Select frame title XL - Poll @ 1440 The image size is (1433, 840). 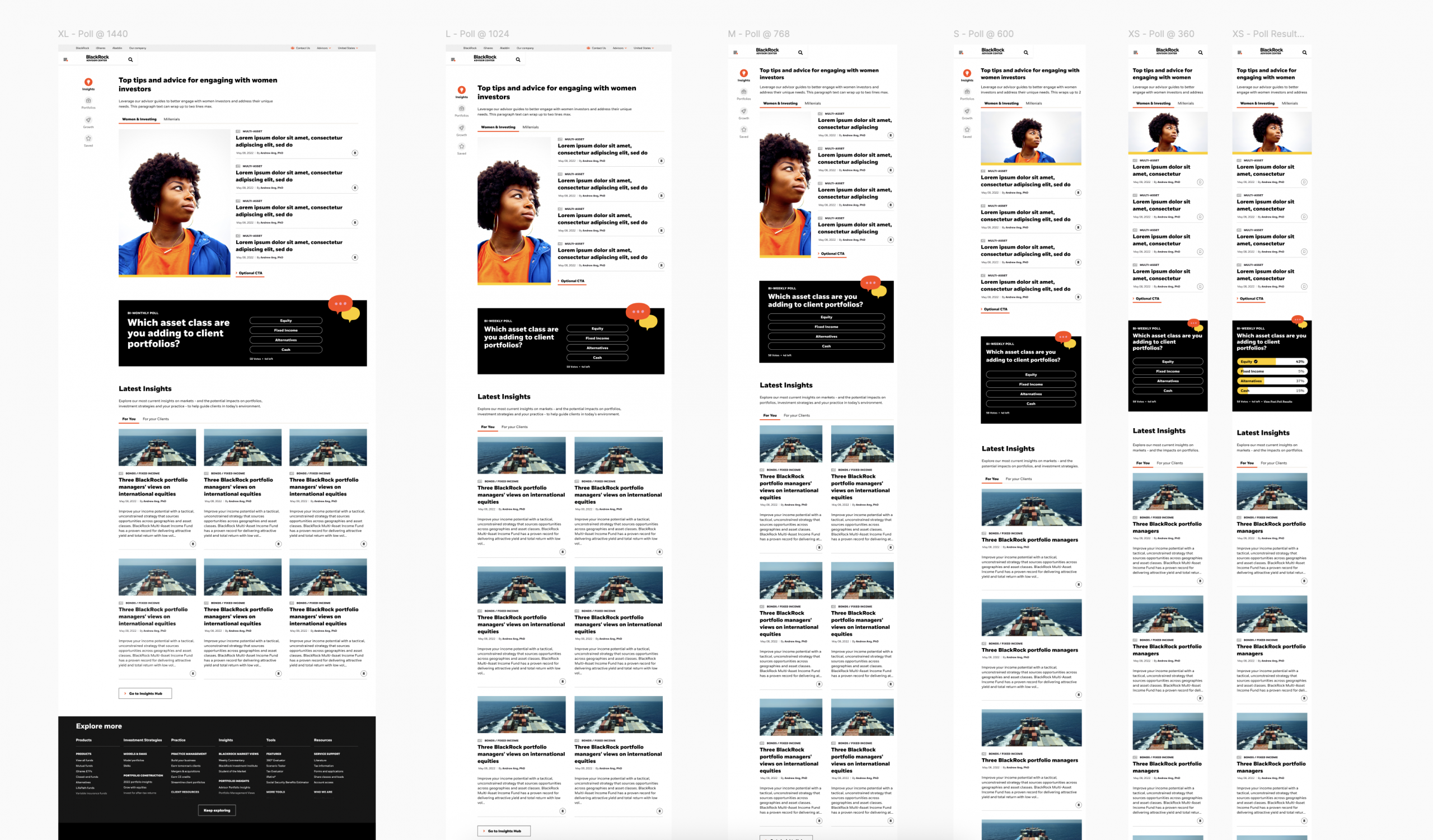pos(93,34)
